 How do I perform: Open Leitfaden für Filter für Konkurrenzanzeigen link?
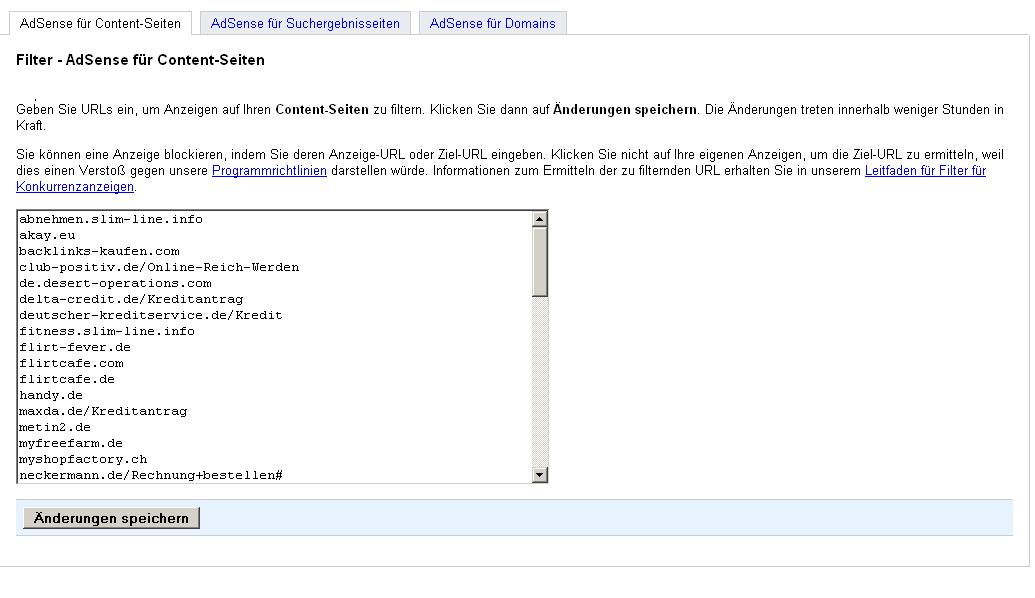tap(925, 171)
